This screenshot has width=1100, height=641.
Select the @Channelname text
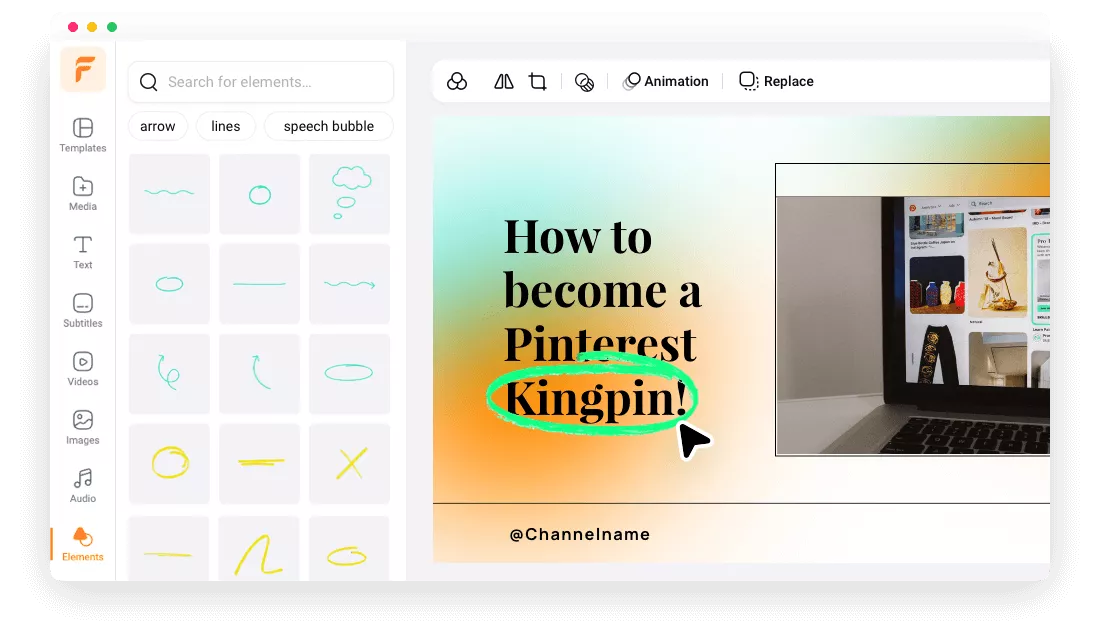coord(579,534)
